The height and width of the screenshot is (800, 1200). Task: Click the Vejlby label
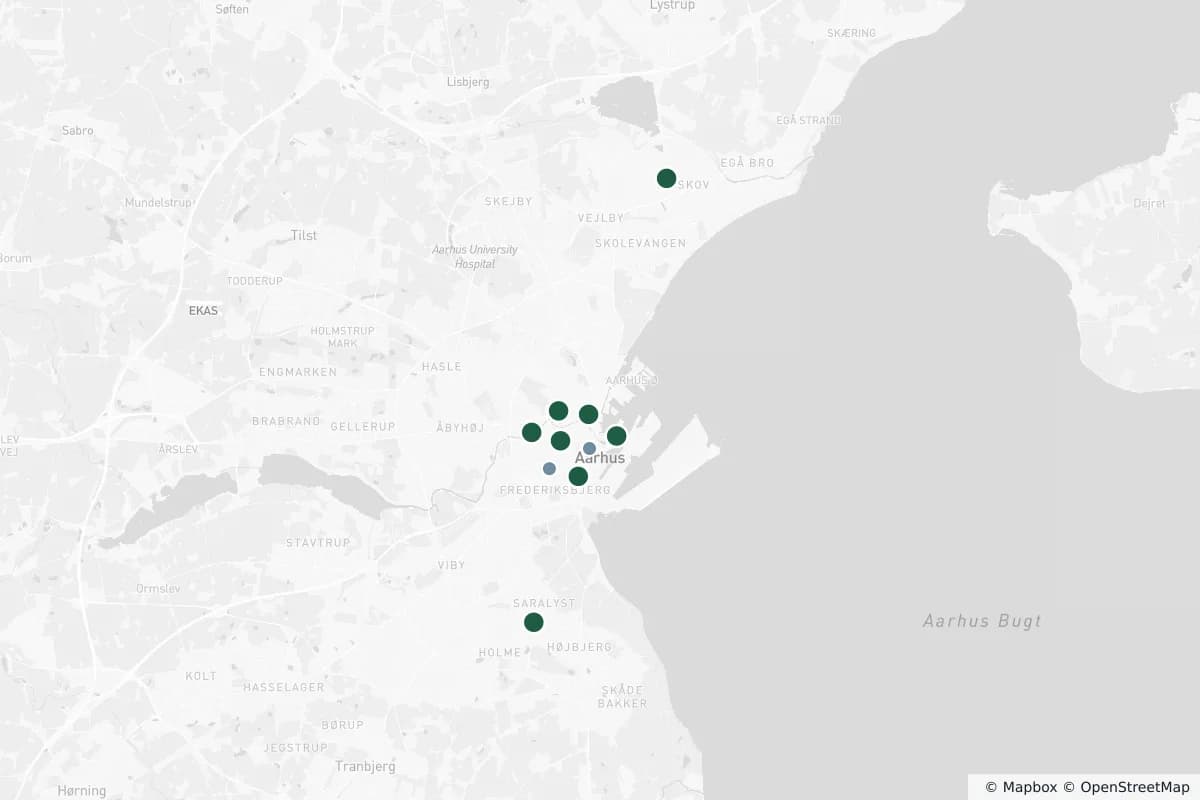point(601,218)
